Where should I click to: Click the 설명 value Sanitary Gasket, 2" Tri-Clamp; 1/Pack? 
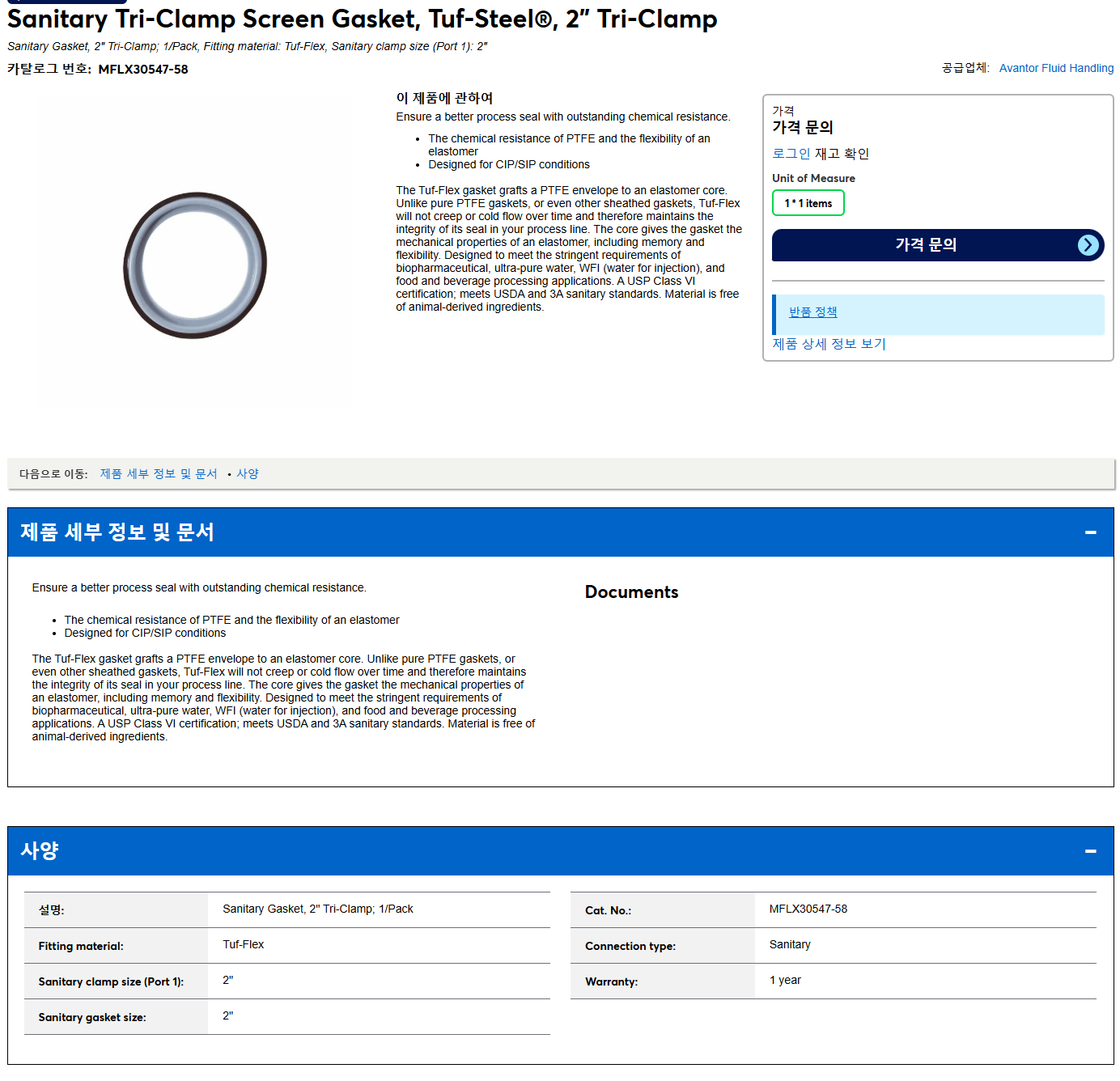[x=318, y=909]
